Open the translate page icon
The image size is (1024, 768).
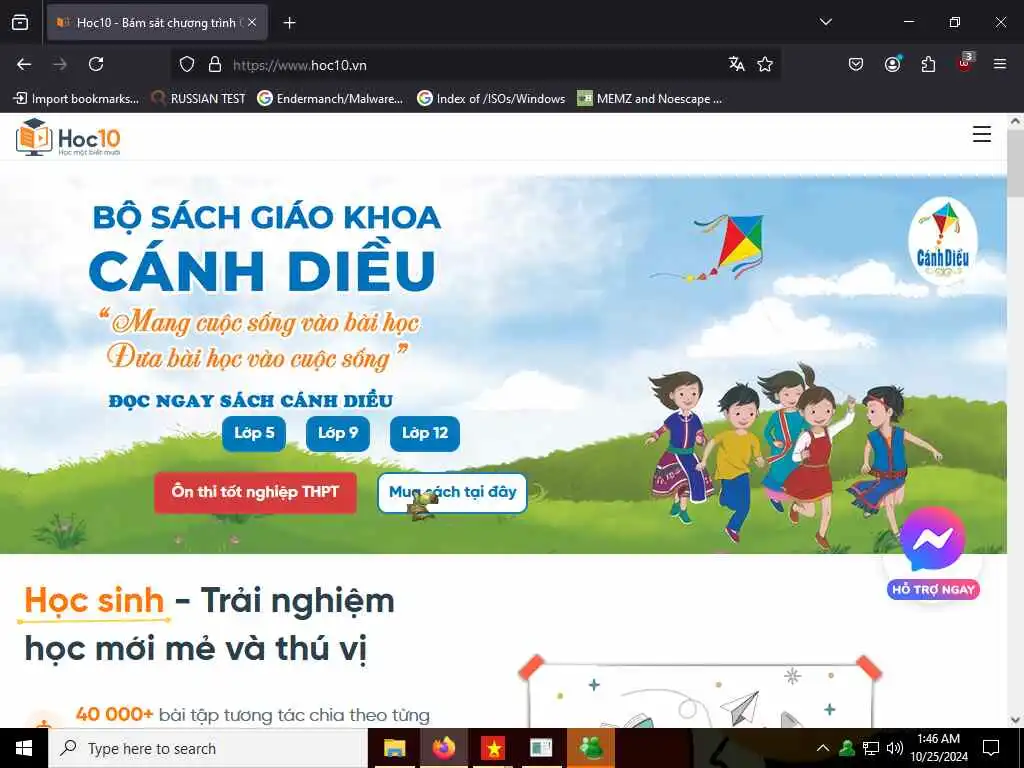point(737,64)
